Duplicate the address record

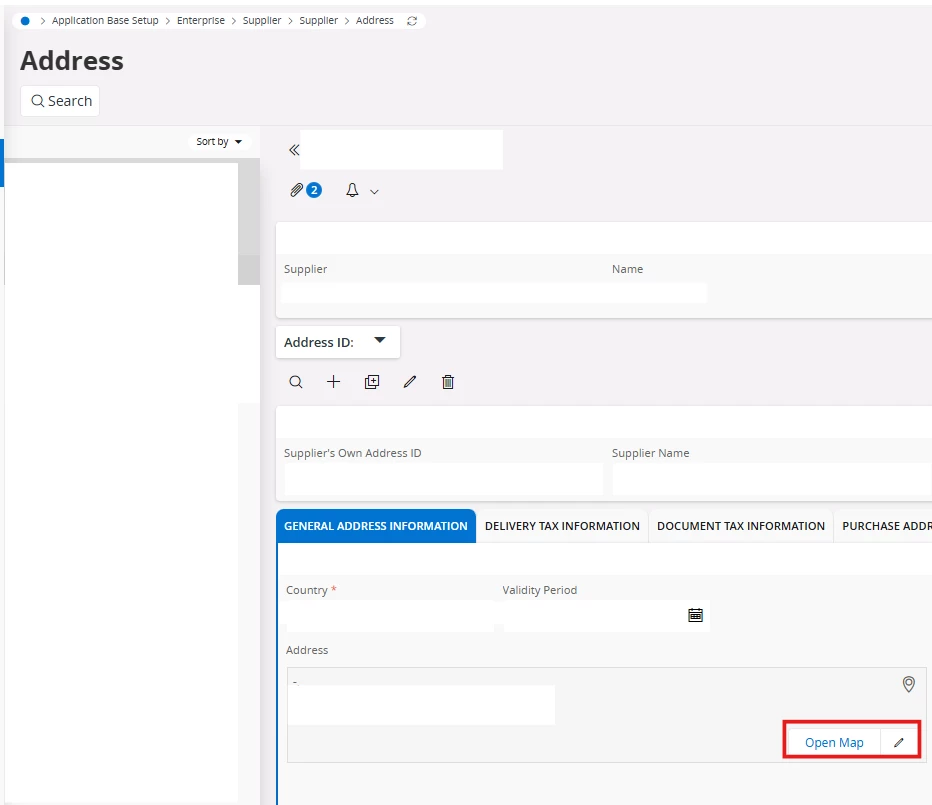click(372, 382)
